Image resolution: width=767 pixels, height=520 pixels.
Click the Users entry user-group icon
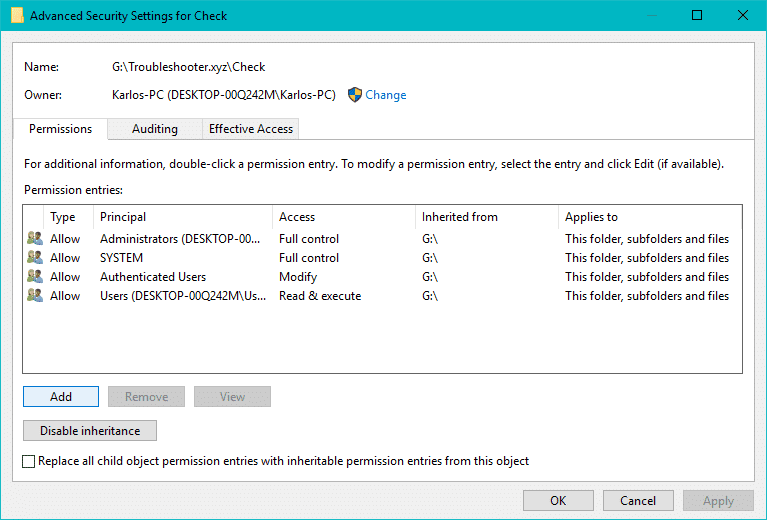tap(35, 296)
